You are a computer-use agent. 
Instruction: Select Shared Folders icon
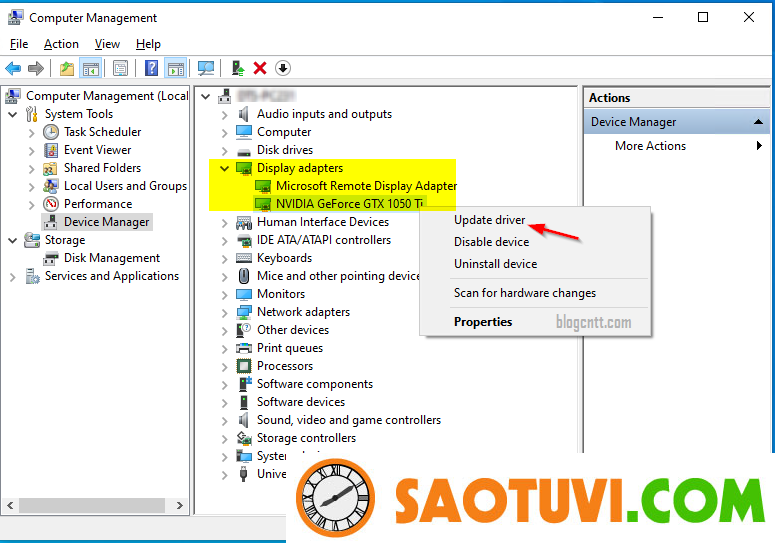(50, 168)
